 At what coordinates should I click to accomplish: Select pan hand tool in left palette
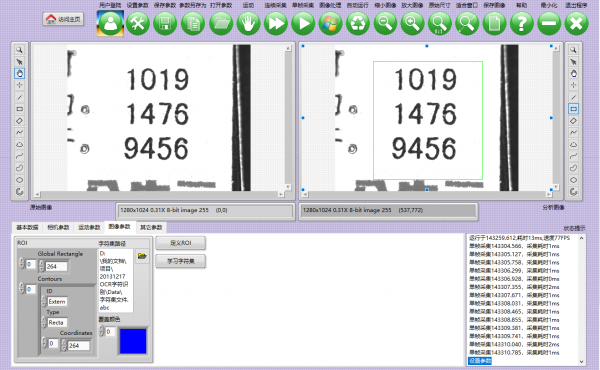[x=19, y=73]
